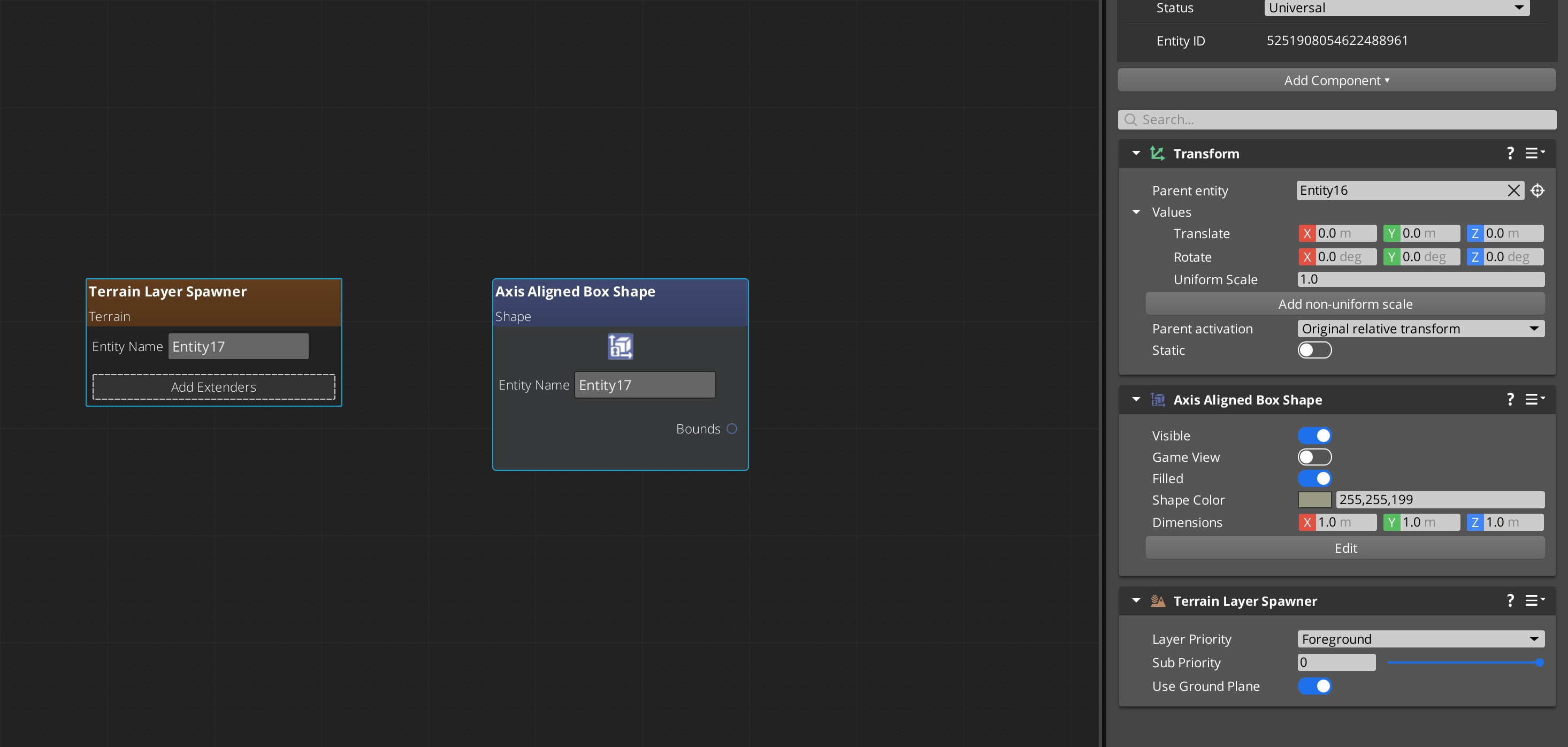Open Terrain Layer Spawner component options menu
The height and width of the screenshot is (747, 1568).
(1533, 600)
